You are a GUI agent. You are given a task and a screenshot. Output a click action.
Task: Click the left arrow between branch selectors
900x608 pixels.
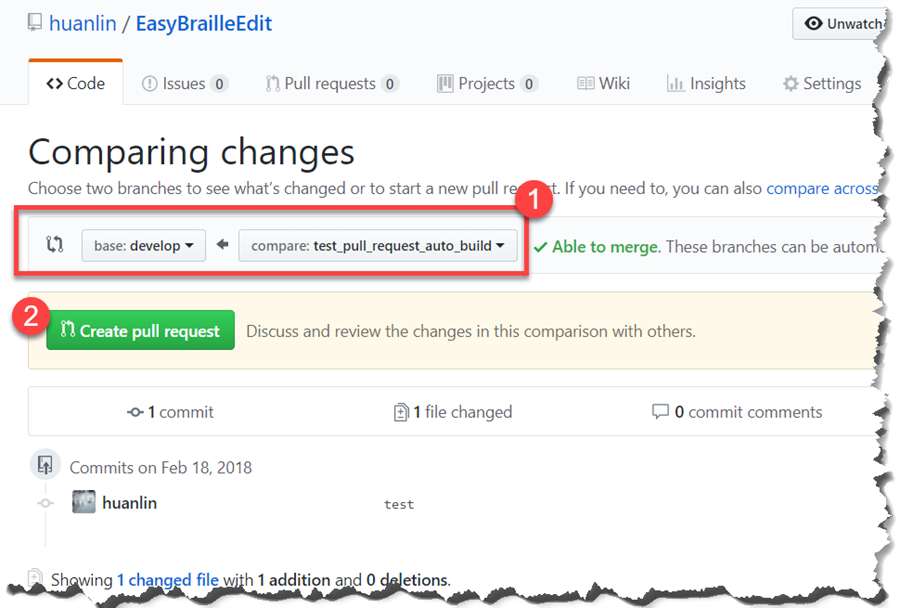tap(223, 245)
